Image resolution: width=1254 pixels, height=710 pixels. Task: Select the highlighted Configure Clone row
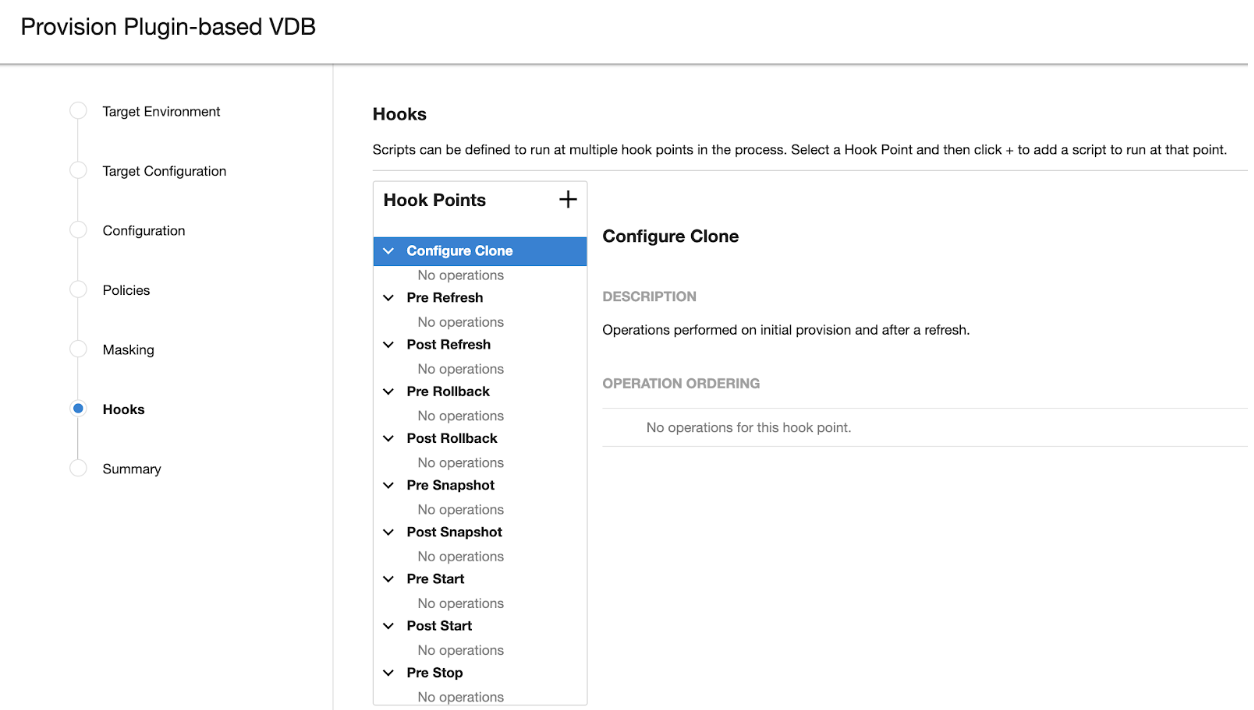pyautogui.click(x=480, y=251)
